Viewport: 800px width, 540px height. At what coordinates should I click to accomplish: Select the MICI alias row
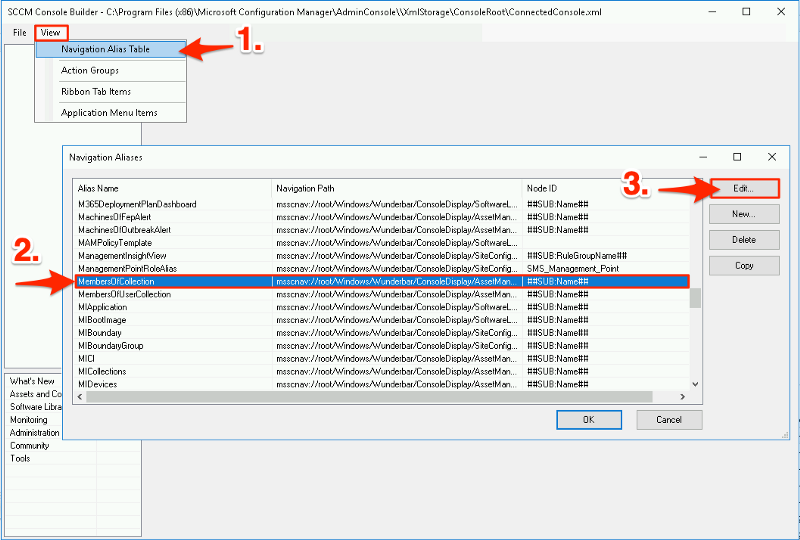[382, 358]
